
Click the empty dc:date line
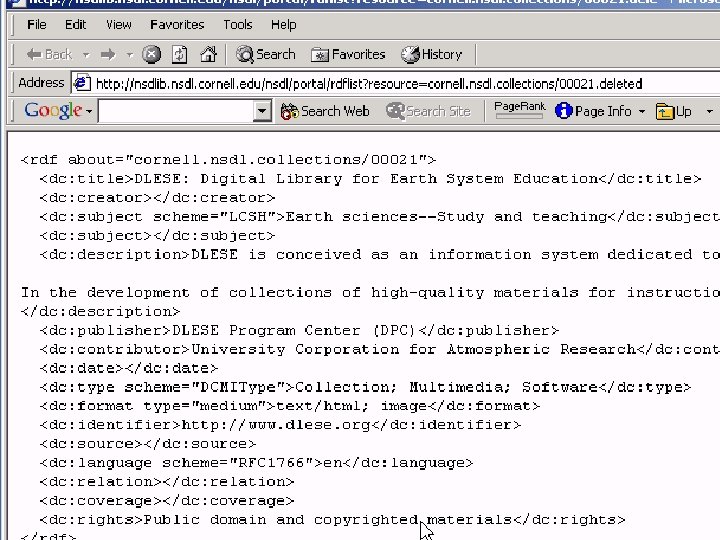[x=129, y=368]
